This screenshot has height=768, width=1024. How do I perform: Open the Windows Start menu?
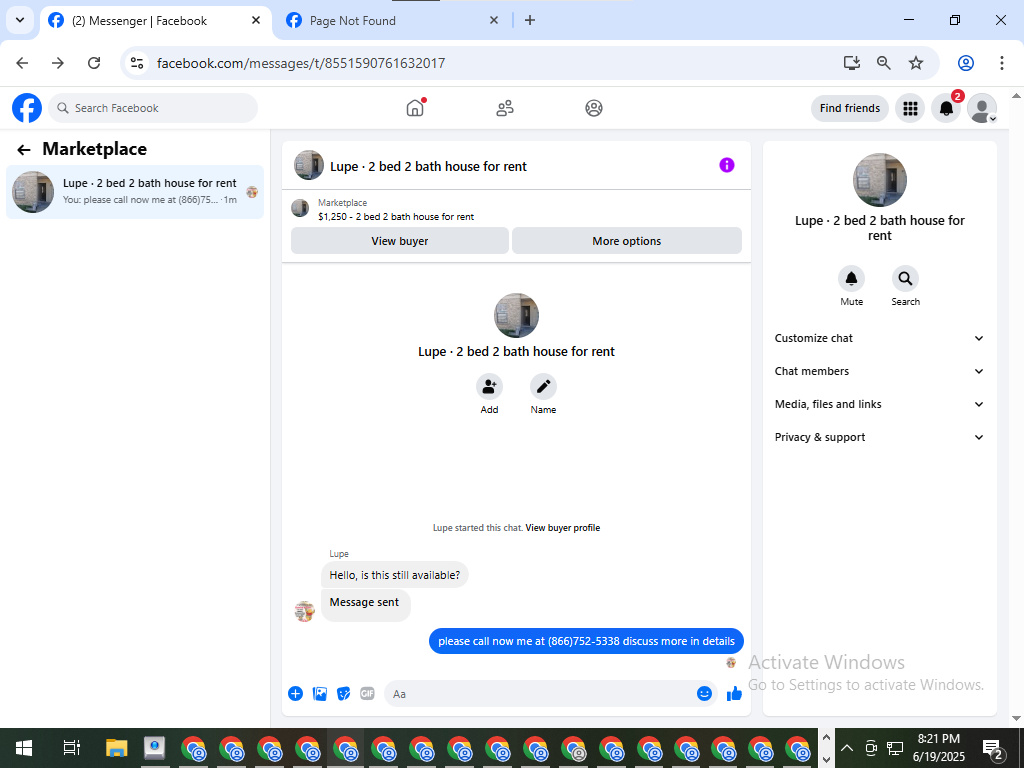tap(24, 748)
